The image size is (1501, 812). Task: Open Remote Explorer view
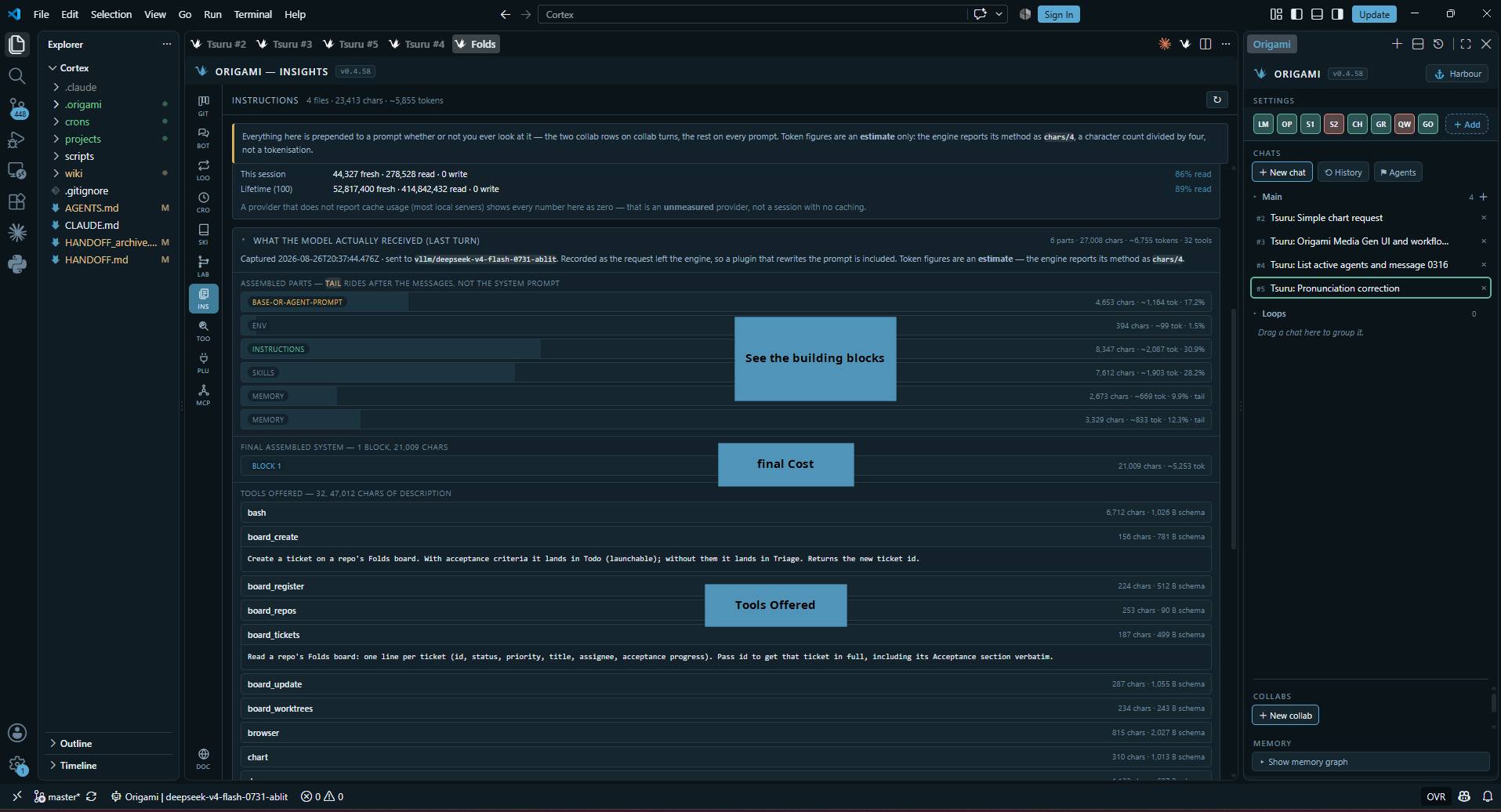16,170
